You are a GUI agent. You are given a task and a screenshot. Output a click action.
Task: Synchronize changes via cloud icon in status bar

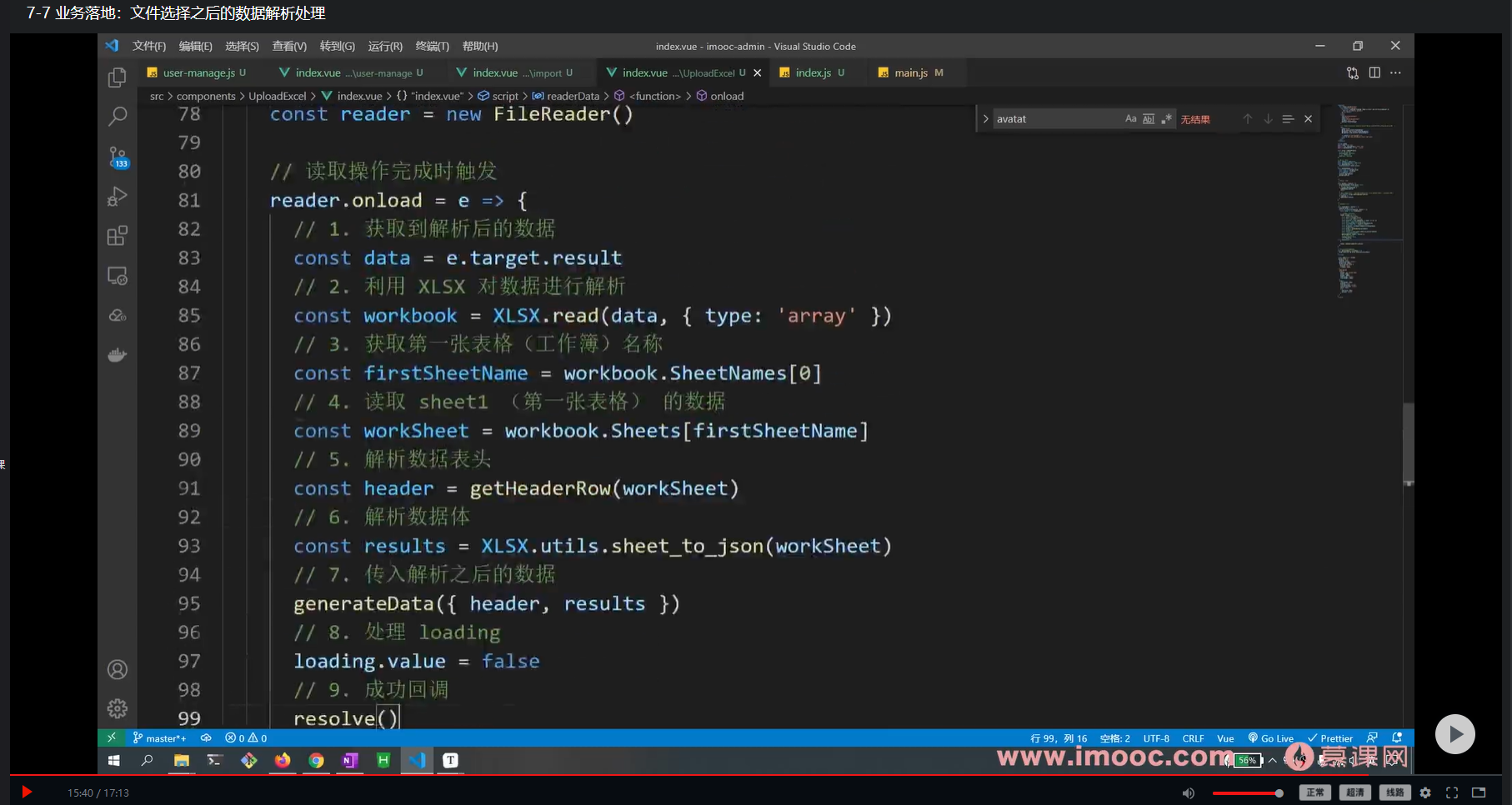(206, 738)
